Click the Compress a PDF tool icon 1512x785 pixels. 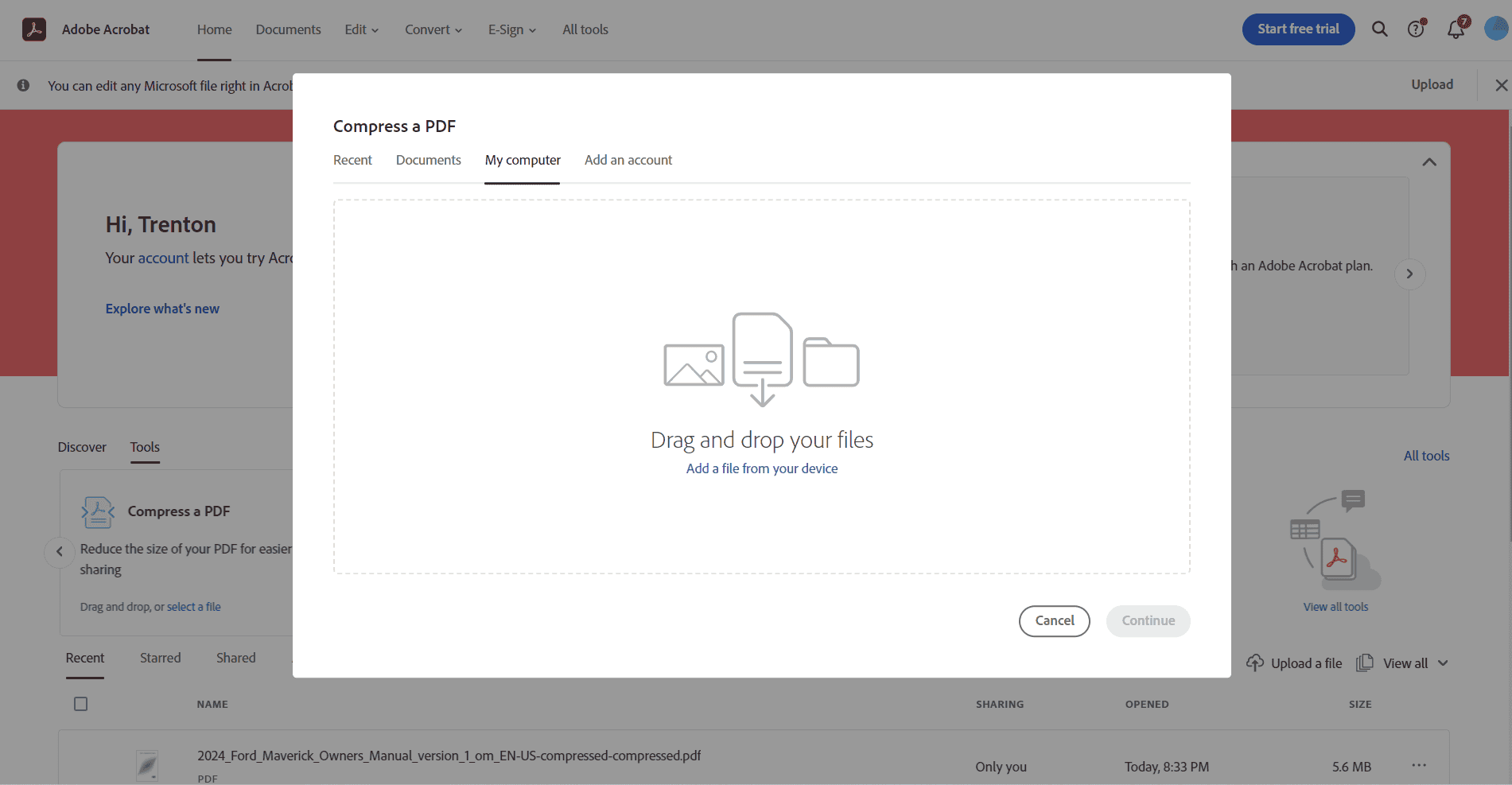tap(98, 512)
